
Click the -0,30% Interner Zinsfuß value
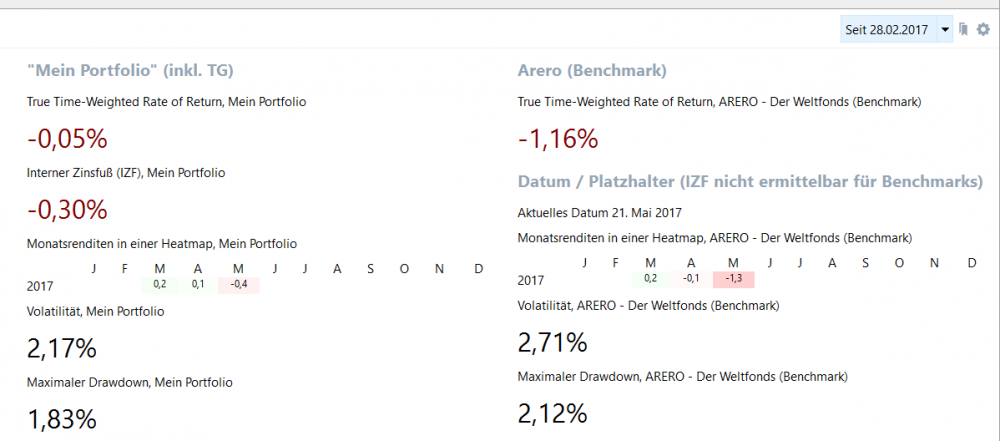[x=67, y=210]
